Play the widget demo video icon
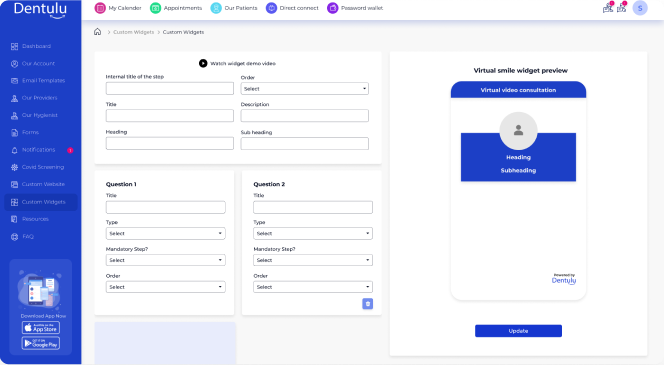The height and width of the screenshot is (365, 664). [x=203, y=63]
